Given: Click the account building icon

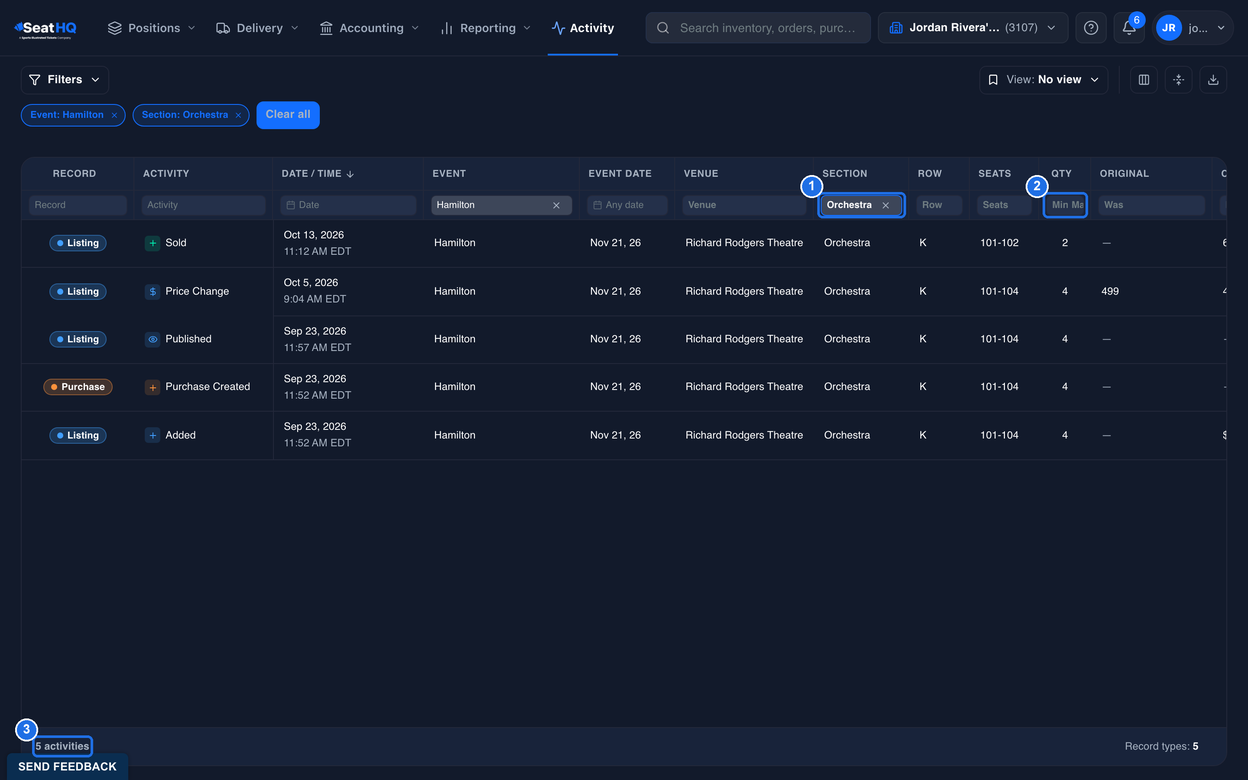Looking at the screenshot, I should click(896, 28).
